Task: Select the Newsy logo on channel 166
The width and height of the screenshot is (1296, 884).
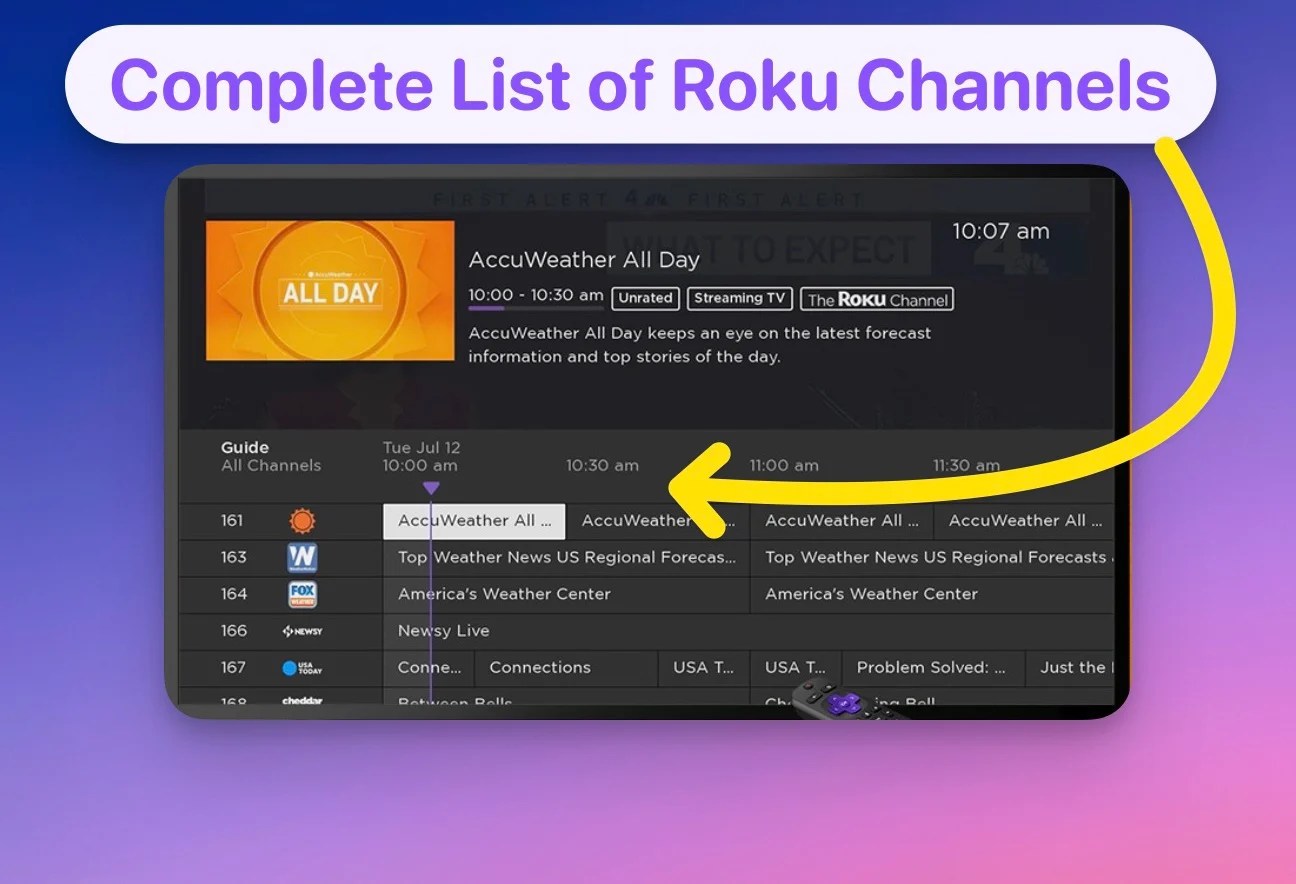Action: click(302, 631)
